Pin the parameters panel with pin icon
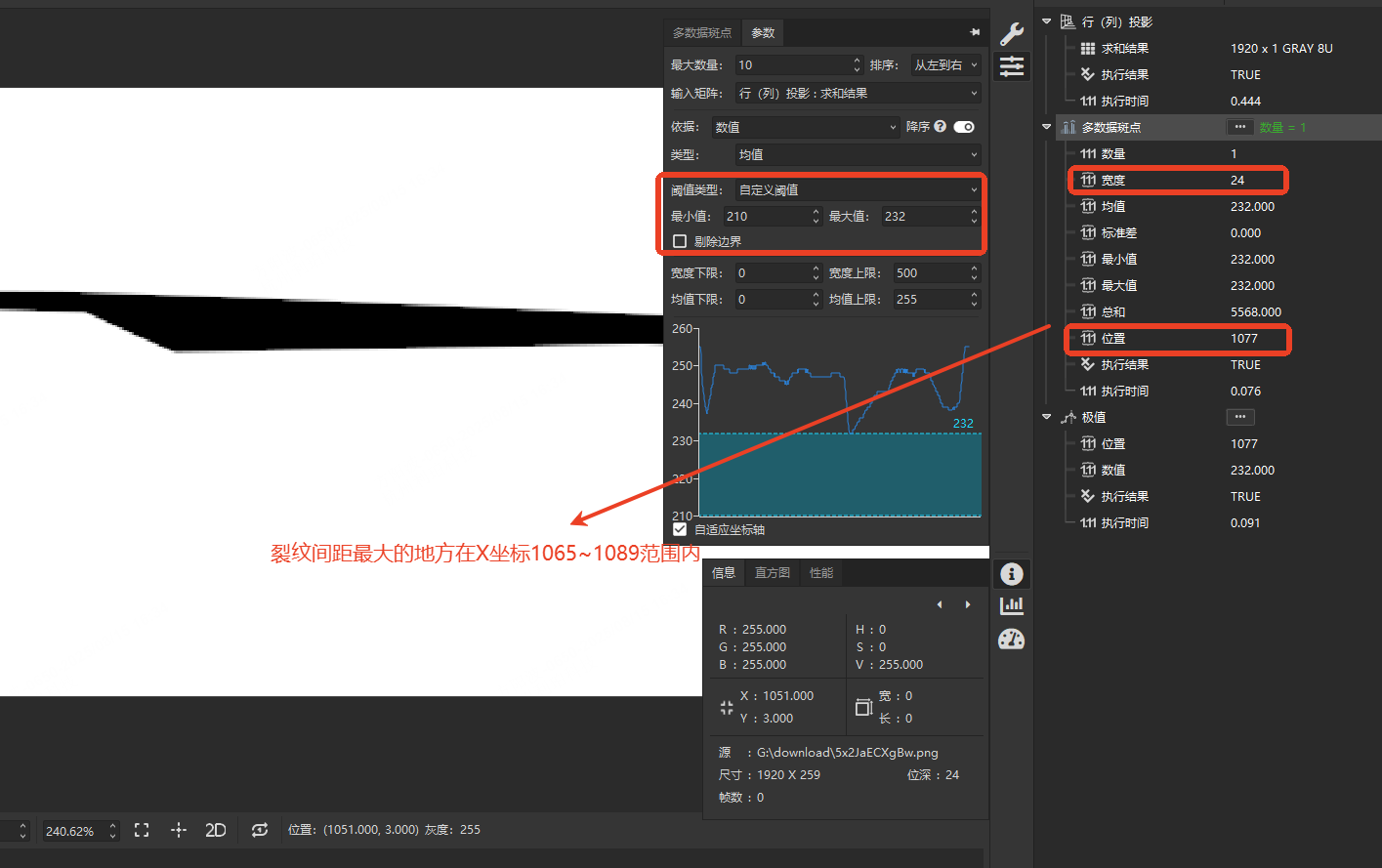This screenshot has height=868, width=1382. (975, 32)
